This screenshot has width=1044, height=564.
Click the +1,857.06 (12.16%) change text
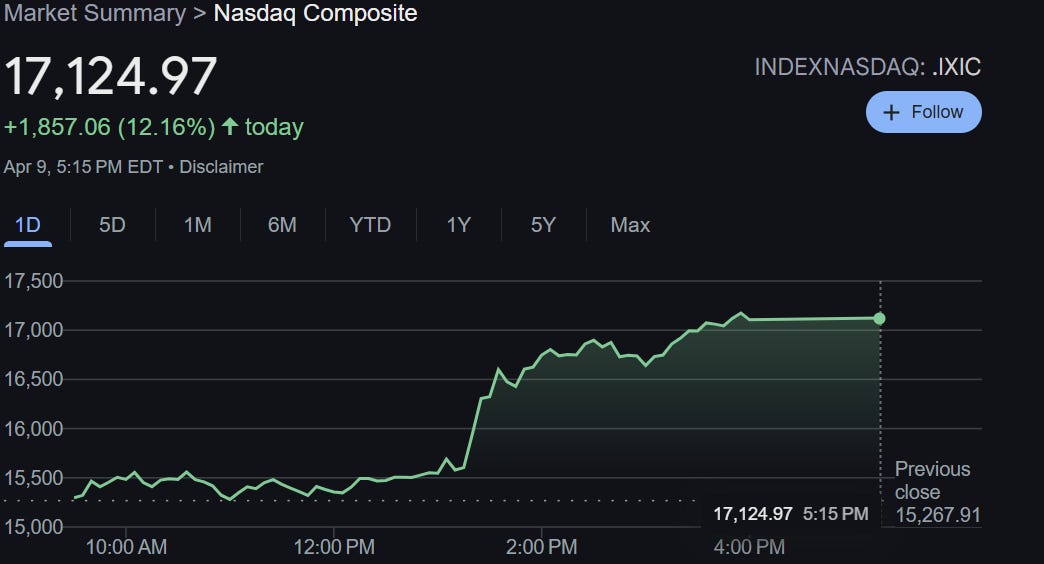click(110, 127)
